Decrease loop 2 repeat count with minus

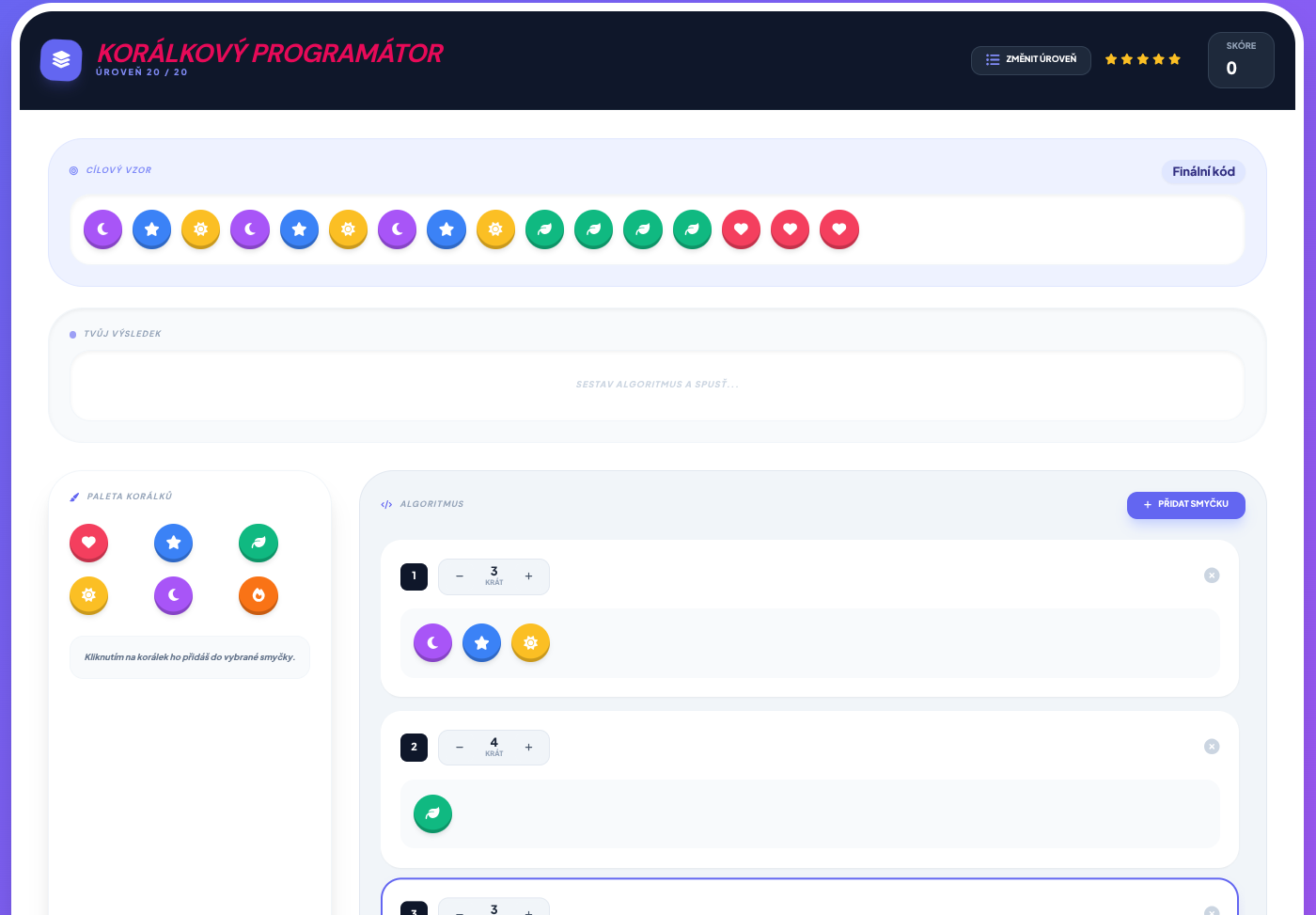pos(460,748)
